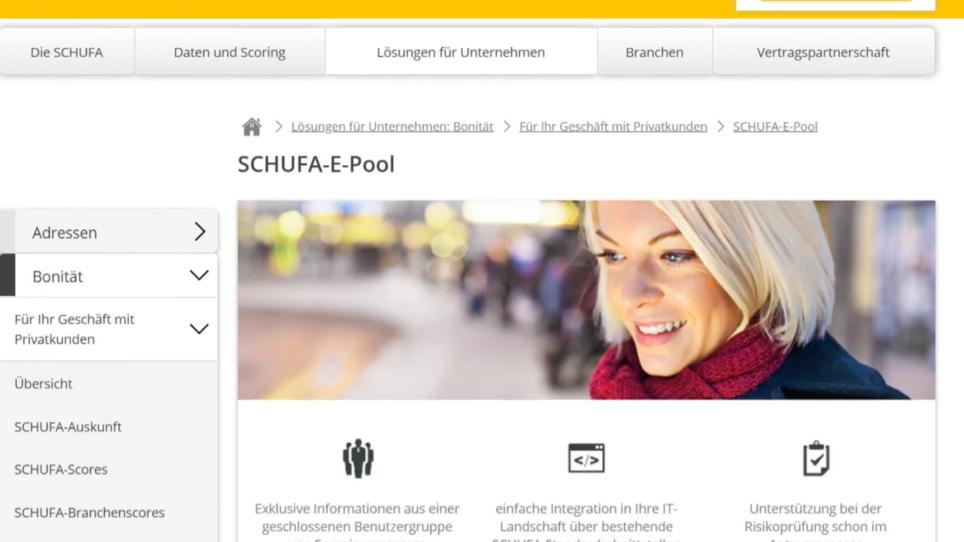Click the SCHUFA-E-Pool breadcrumb link
This screenshot has width=964, height=542.
[x=775, y=127]
